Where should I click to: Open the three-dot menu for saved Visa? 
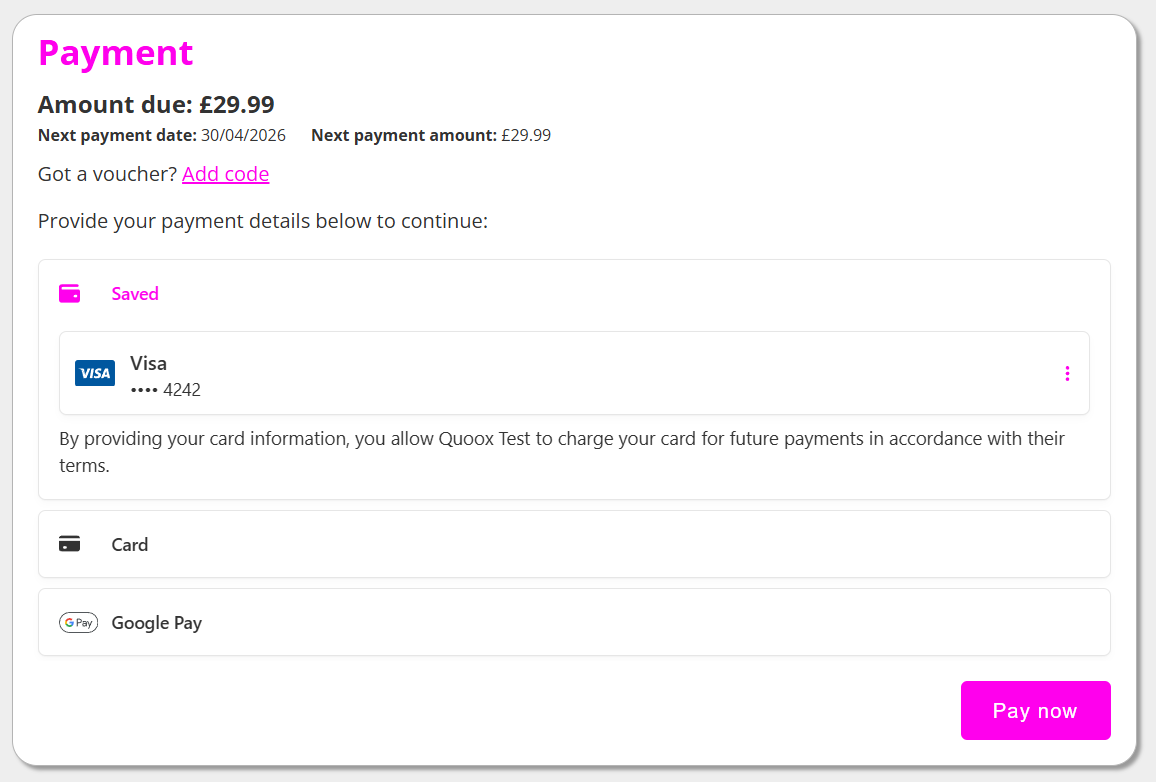click(x=1067, y=373)
